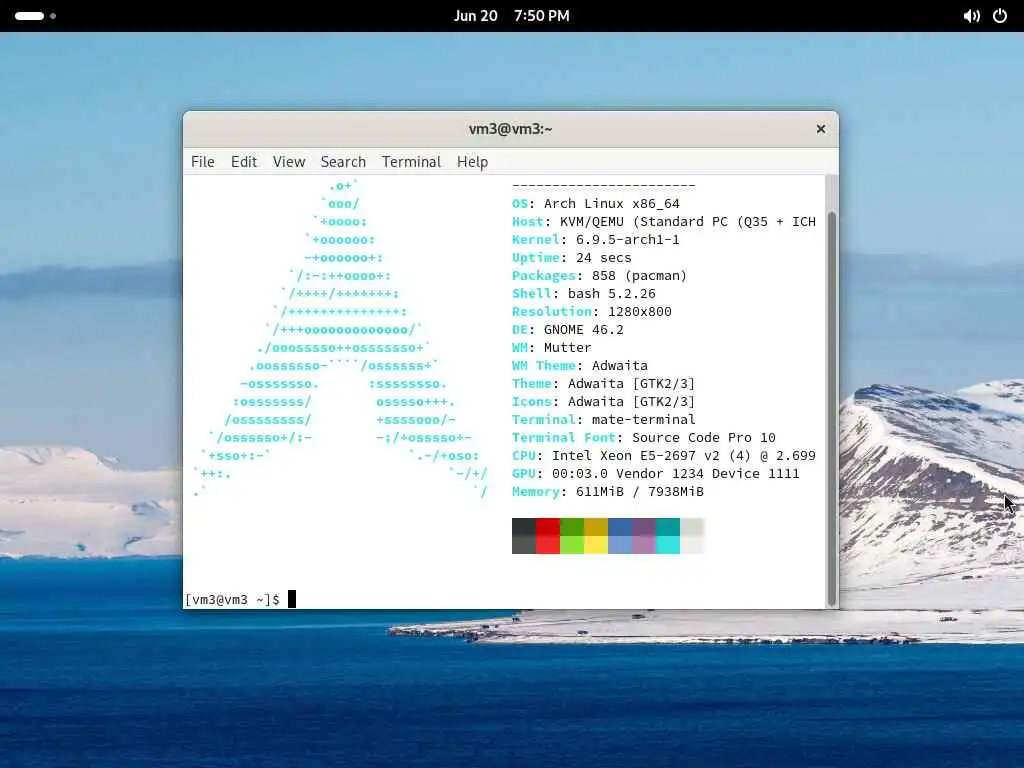Open the clock showing Jun 20 7:50 PM
1024x768 pixels.
511,16
